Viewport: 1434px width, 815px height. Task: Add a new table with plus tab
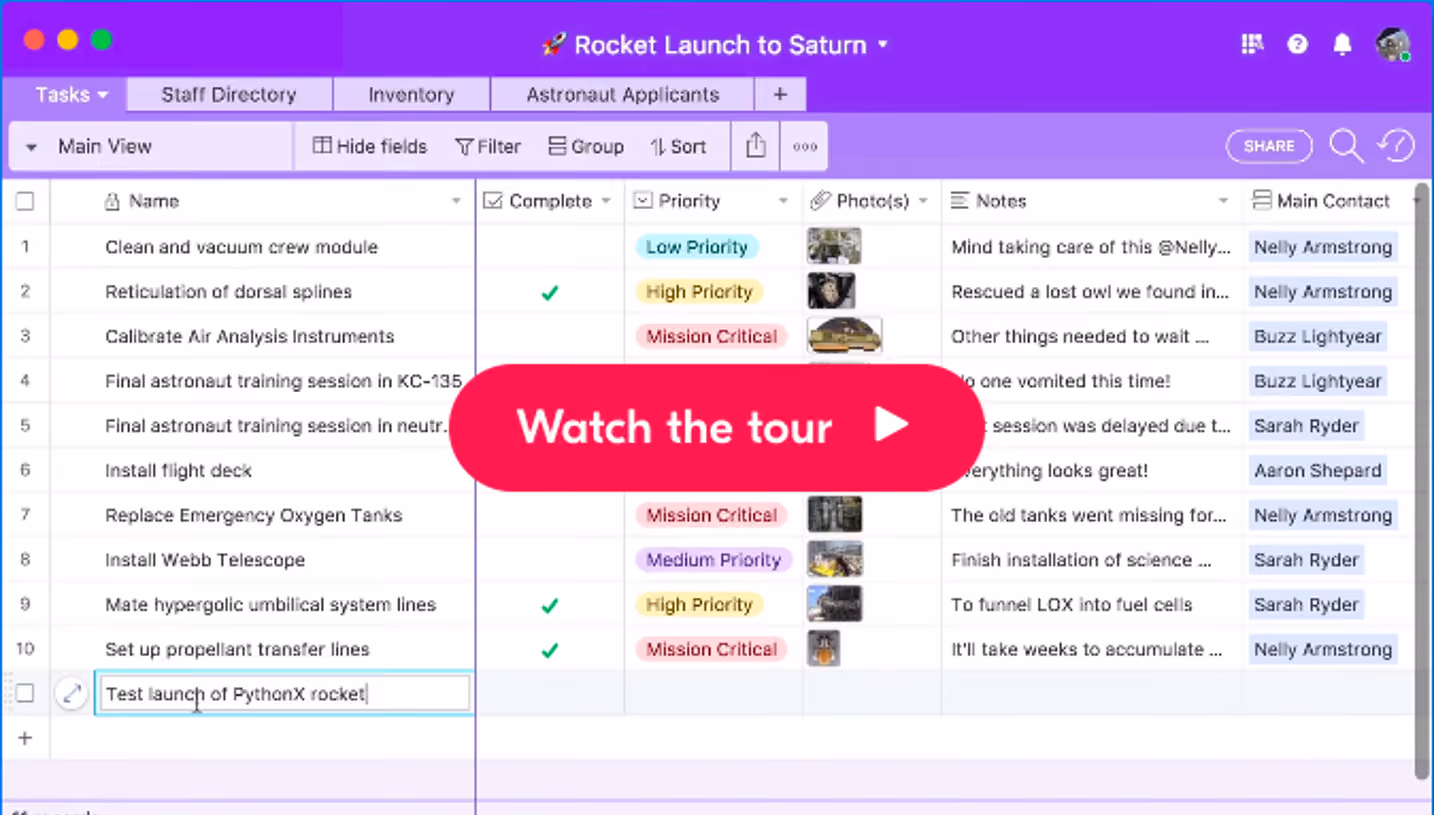(x=780, y=95)
